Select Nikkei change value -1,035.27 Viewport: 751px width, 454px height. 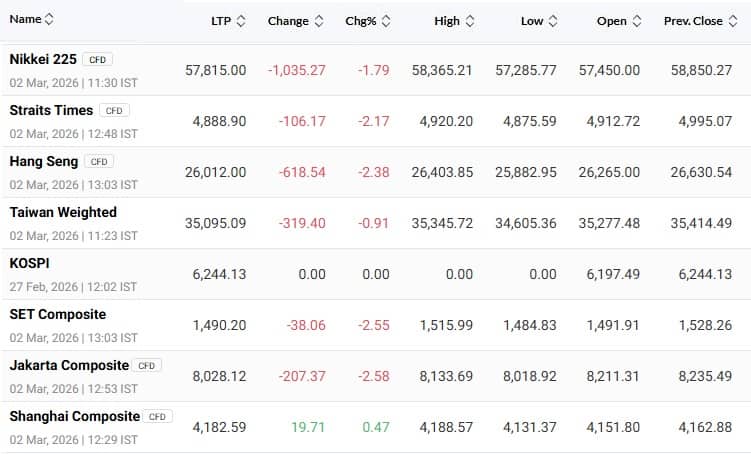click(x=296, y=70)
